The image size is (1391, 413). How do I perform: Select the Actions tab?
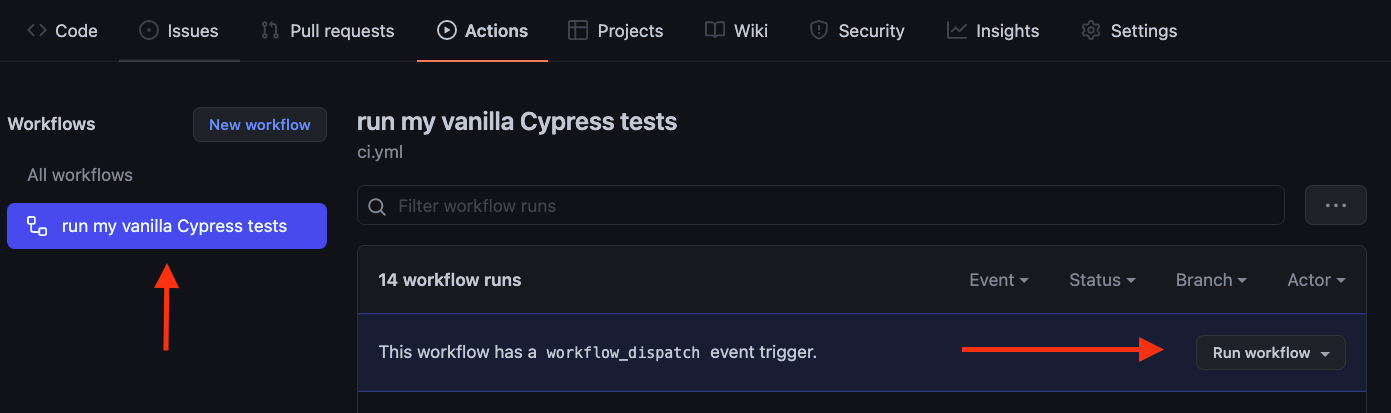click(482, 31)
